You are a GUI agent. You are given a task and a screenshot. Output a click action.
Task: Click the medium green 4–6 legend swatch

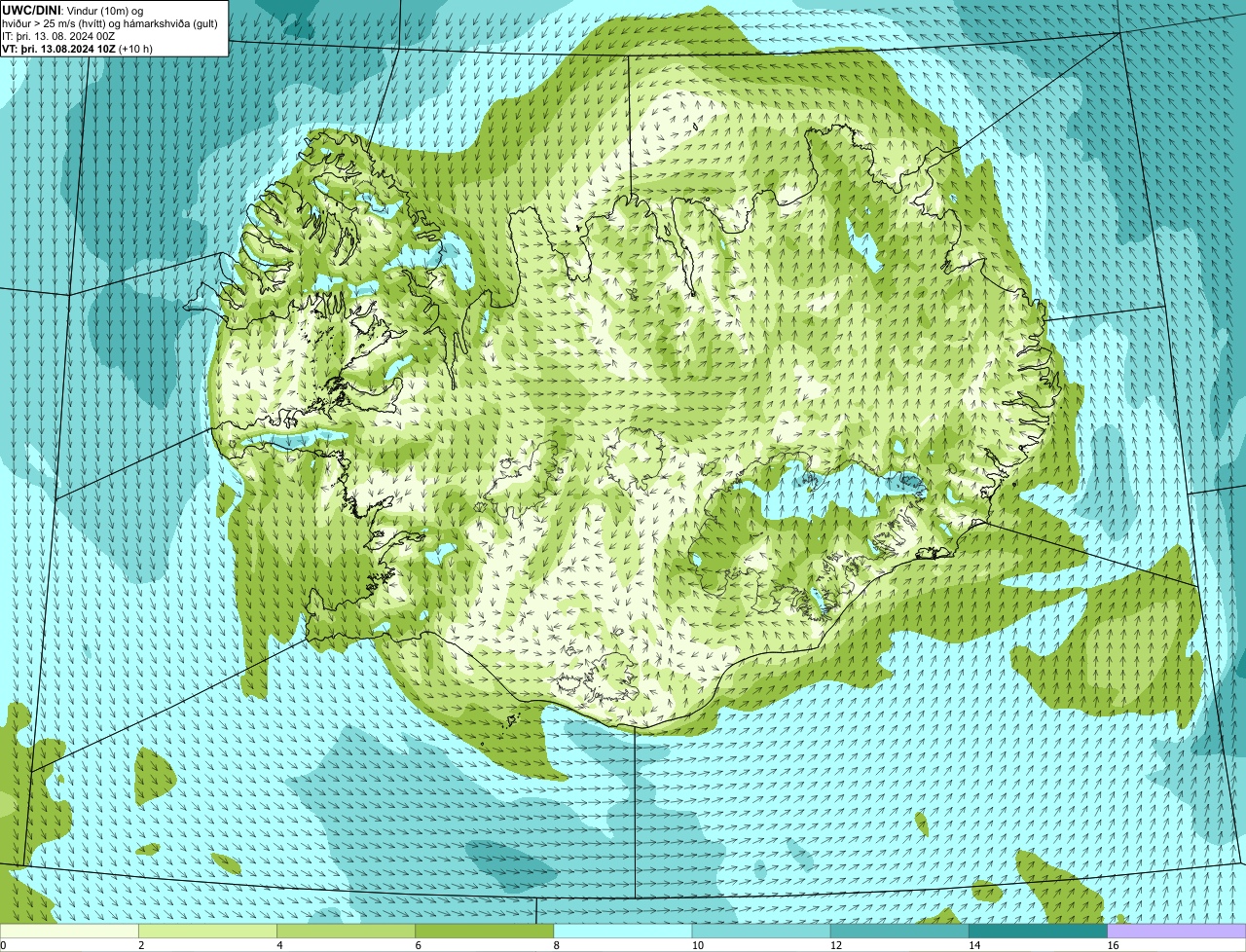347,931
